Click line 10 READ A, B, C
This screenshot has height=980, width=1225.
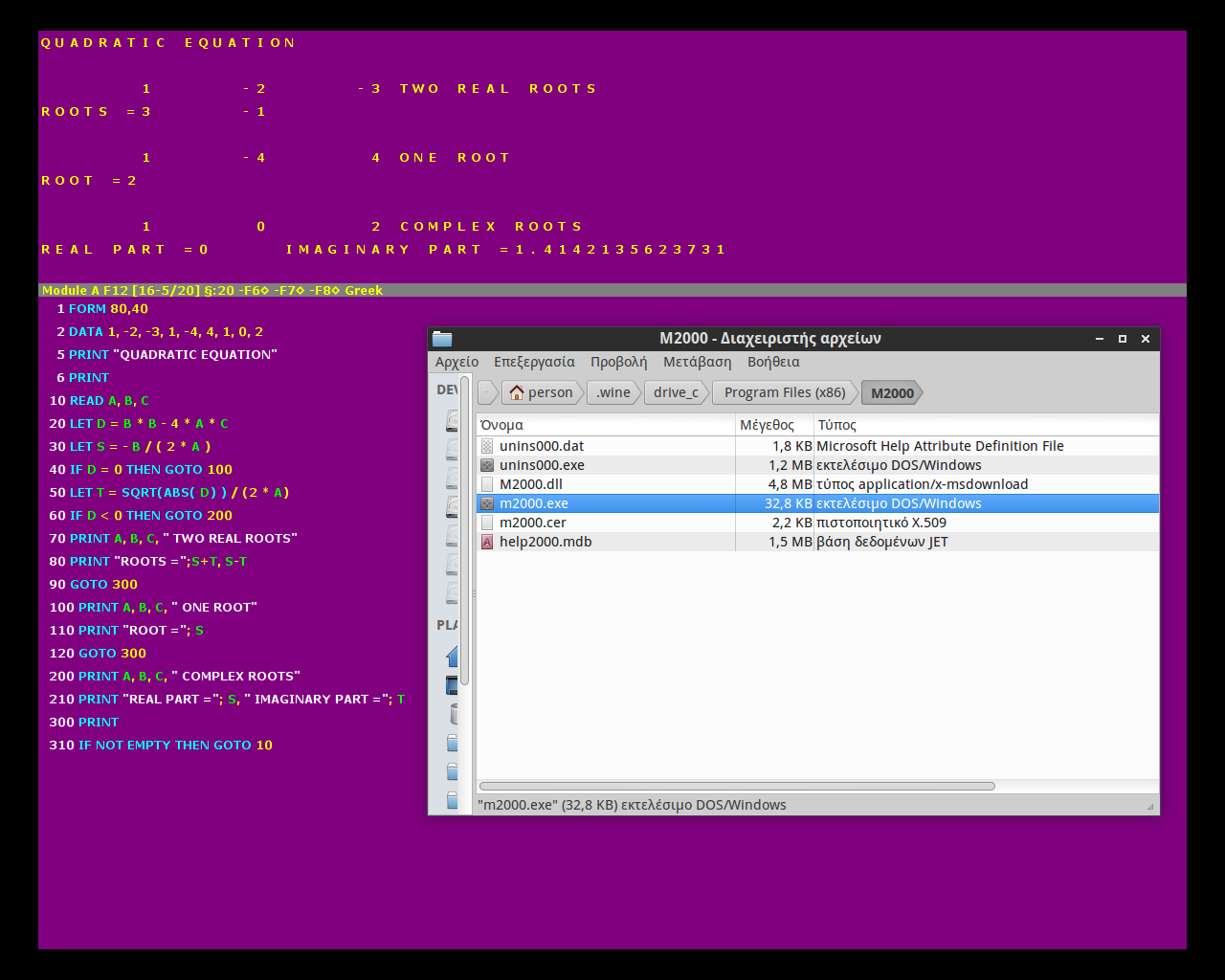click(x=100, y=401)
